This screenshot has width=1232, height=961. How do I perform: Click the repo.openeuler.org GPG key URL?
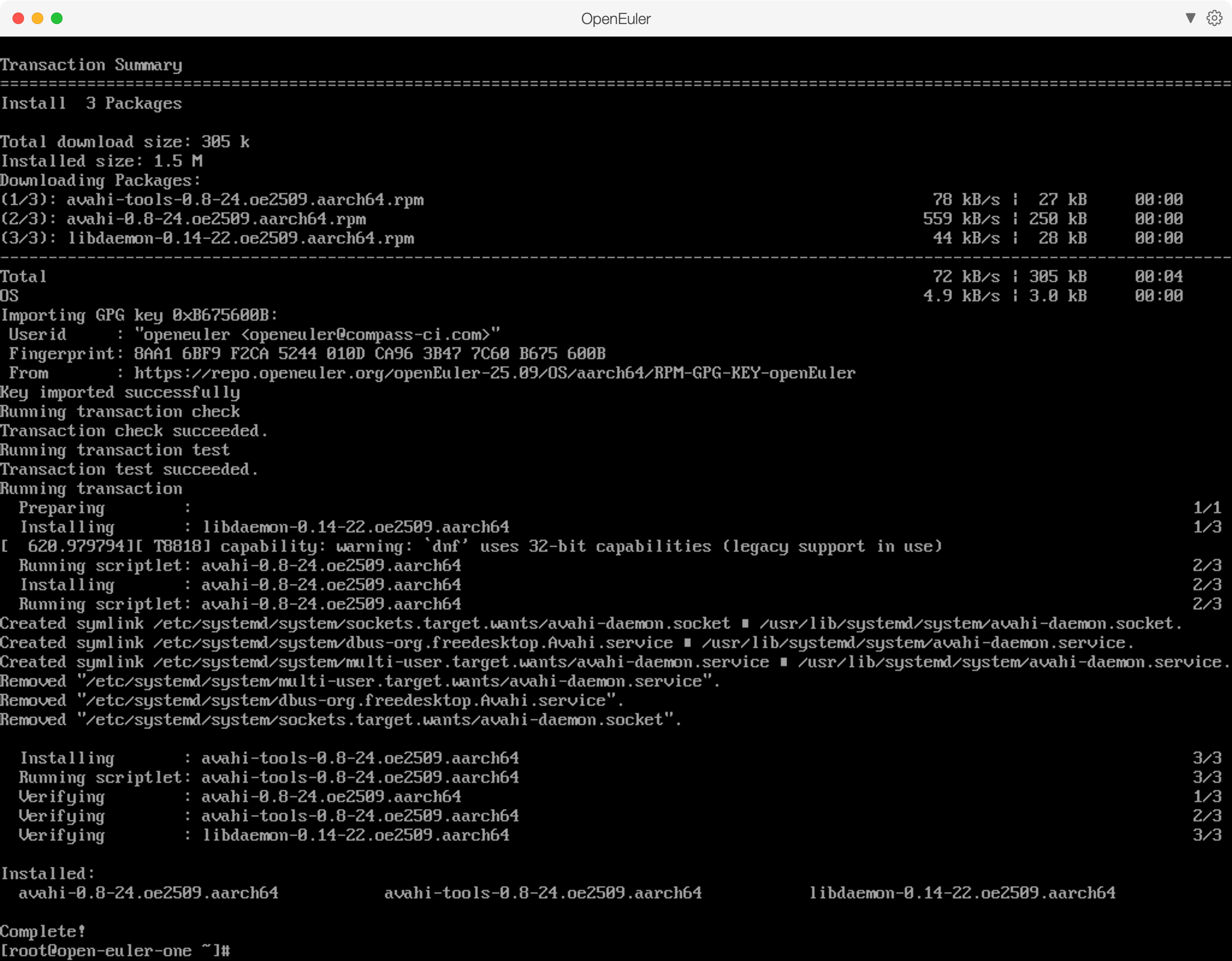[x=494, y=373]
